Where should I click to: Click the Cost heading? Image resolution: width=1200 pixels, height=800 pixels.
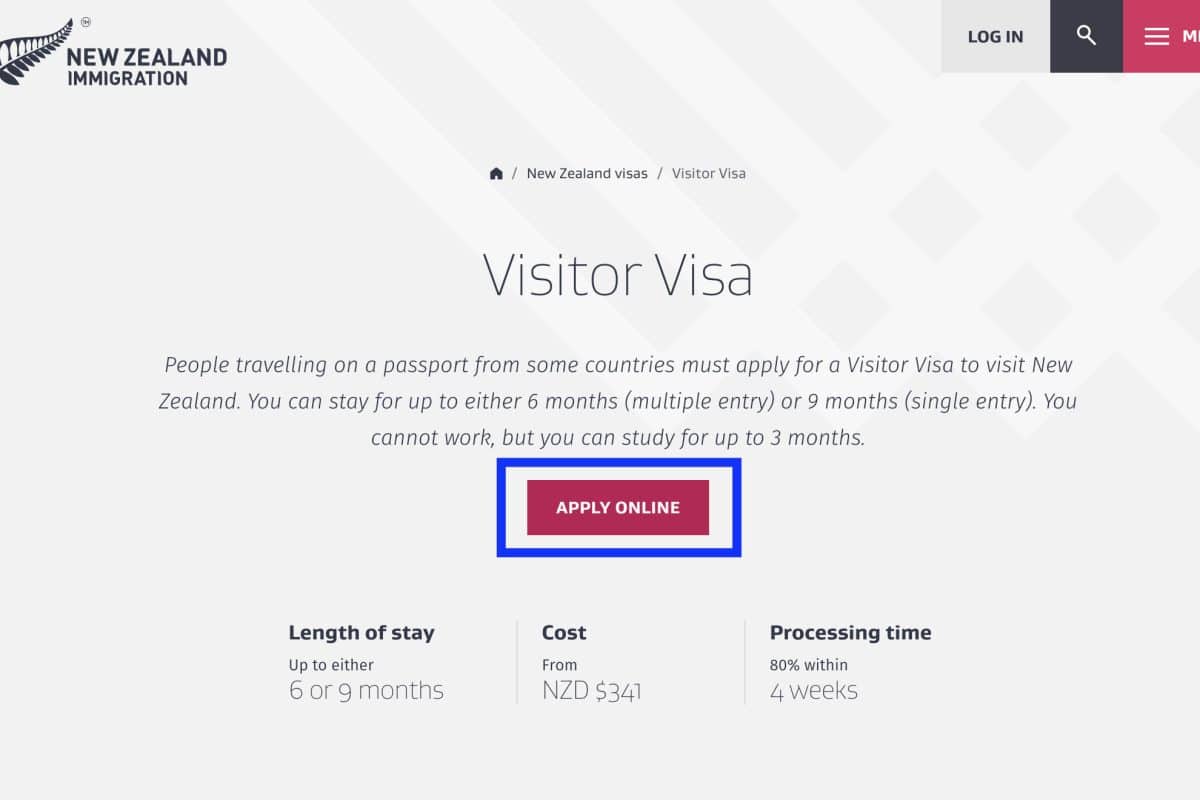(x=564, y=633)
